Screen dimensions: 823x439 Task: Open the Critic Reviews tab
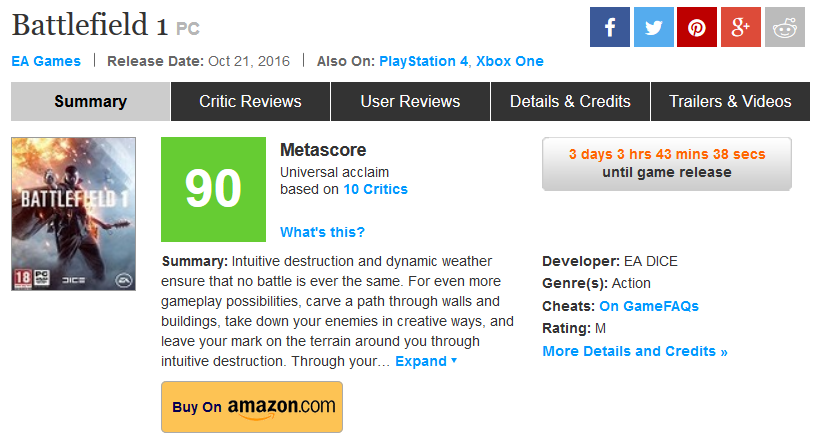tap(250, 101)
